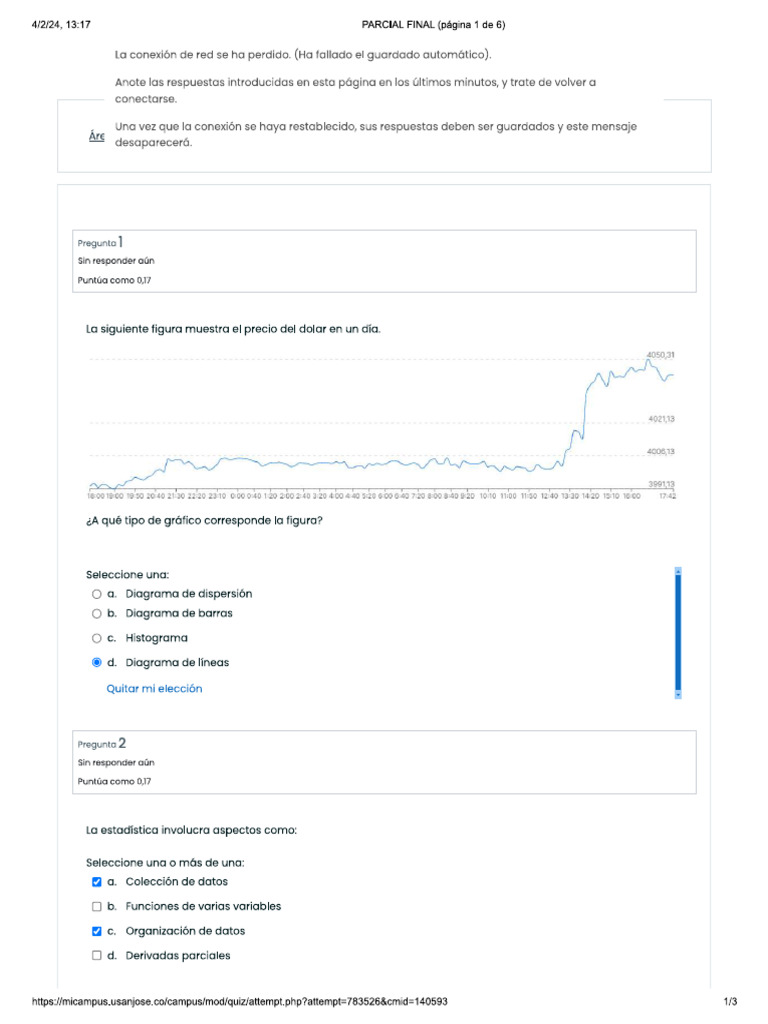Enable the Derivadas parciales checkbox
Image resolution: width=768 pixels, height=1024 pixels.
point(97,956)
